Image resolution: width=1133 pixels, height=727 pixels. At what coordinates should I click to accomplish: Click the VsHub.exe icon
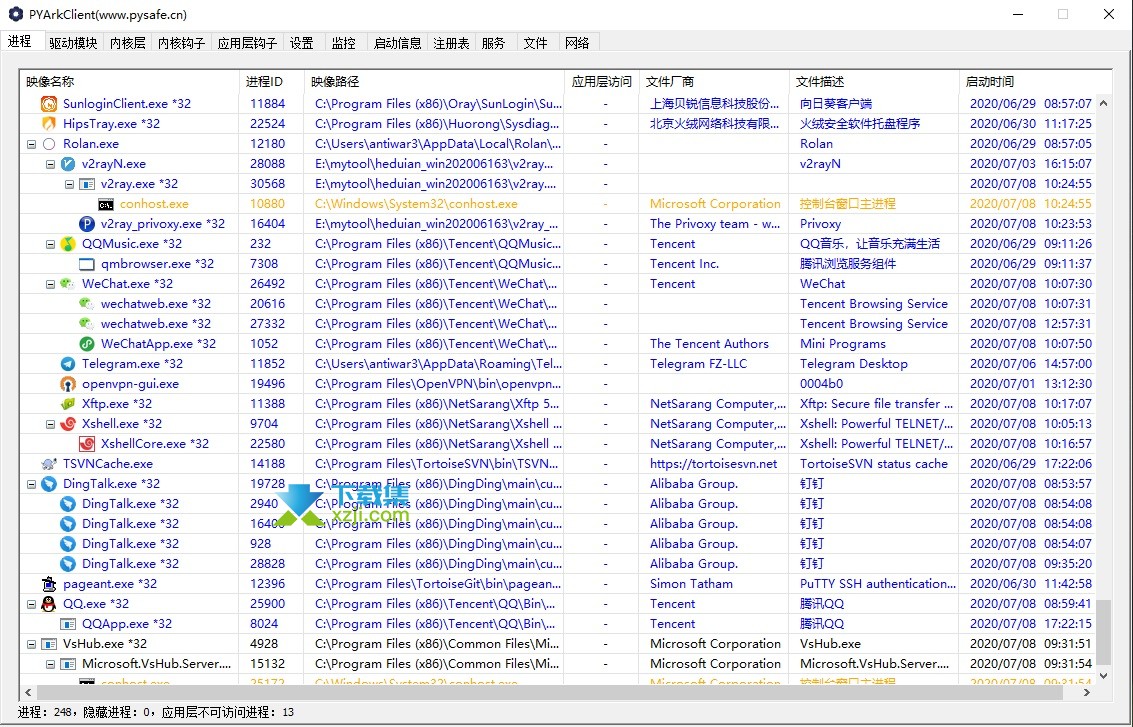48,644
